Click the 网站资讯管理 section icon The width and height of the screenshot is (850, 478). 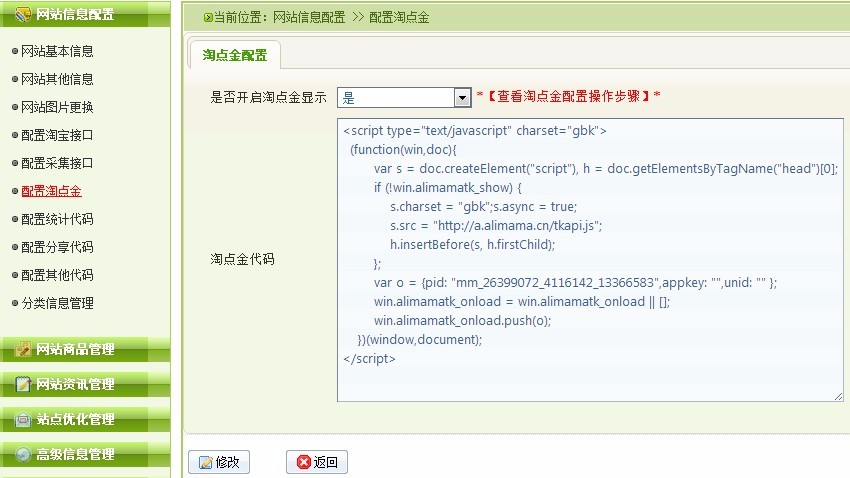(x=23, y=384)
